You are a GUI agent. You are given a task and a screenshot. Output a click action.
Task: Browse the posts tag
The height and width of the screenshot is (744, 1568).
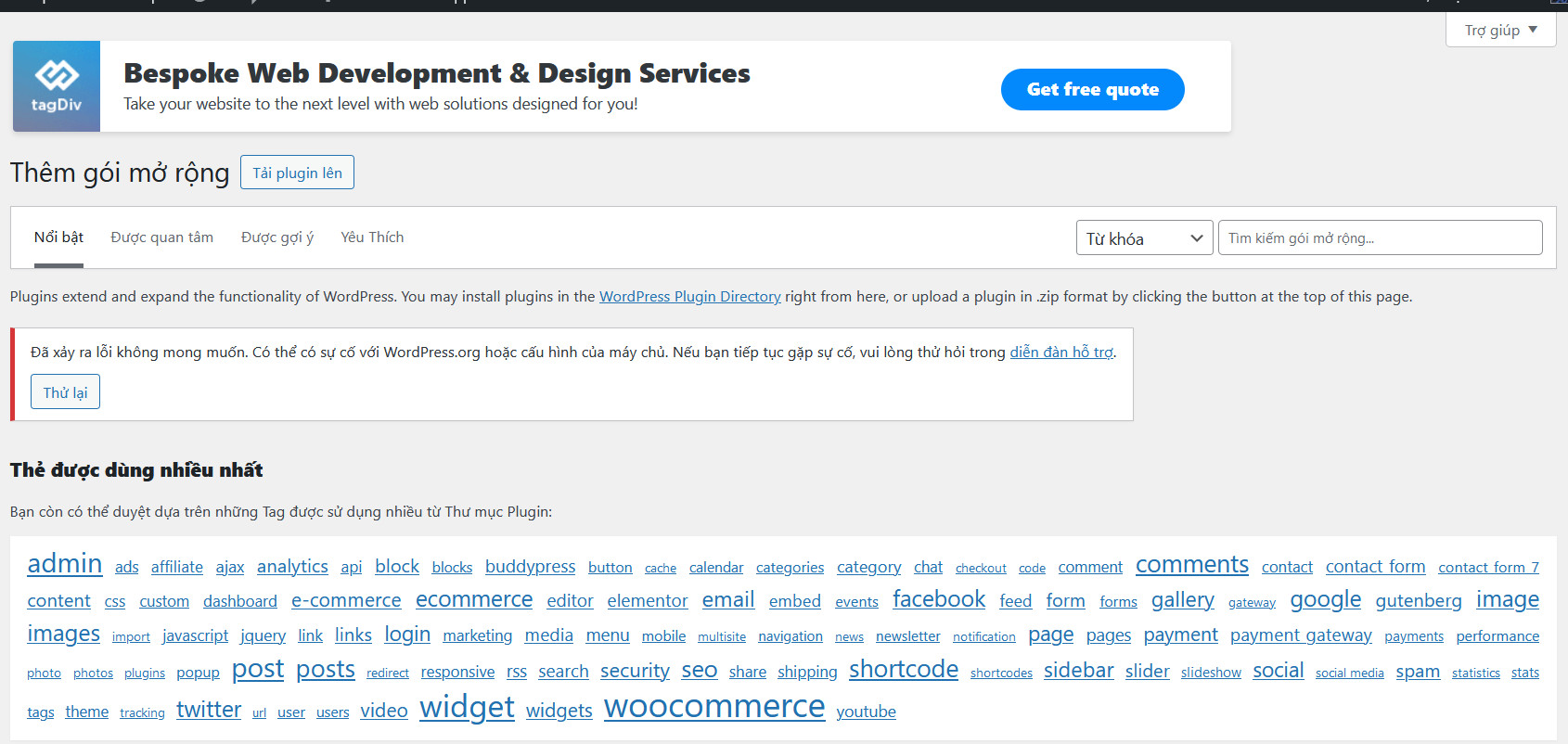326,669
